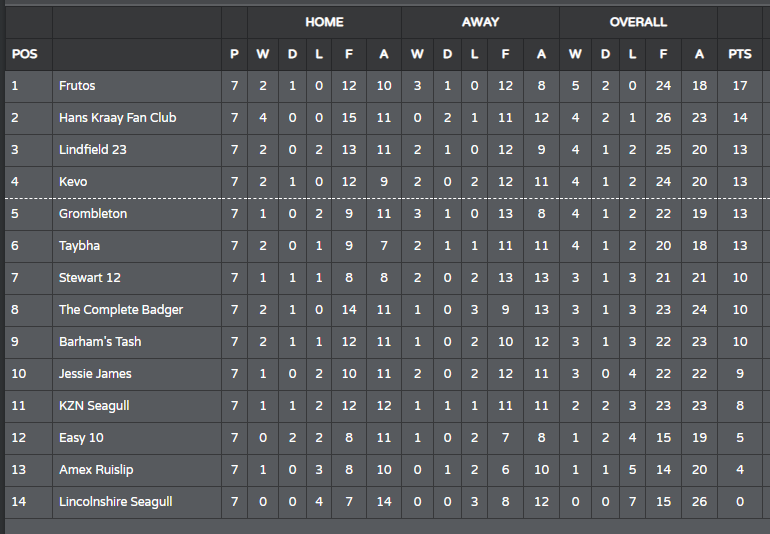Image resolution: width=770 pixels, height=534 pixels.
Task: Click the OVERALL section header
Action: tap(638, 22)
